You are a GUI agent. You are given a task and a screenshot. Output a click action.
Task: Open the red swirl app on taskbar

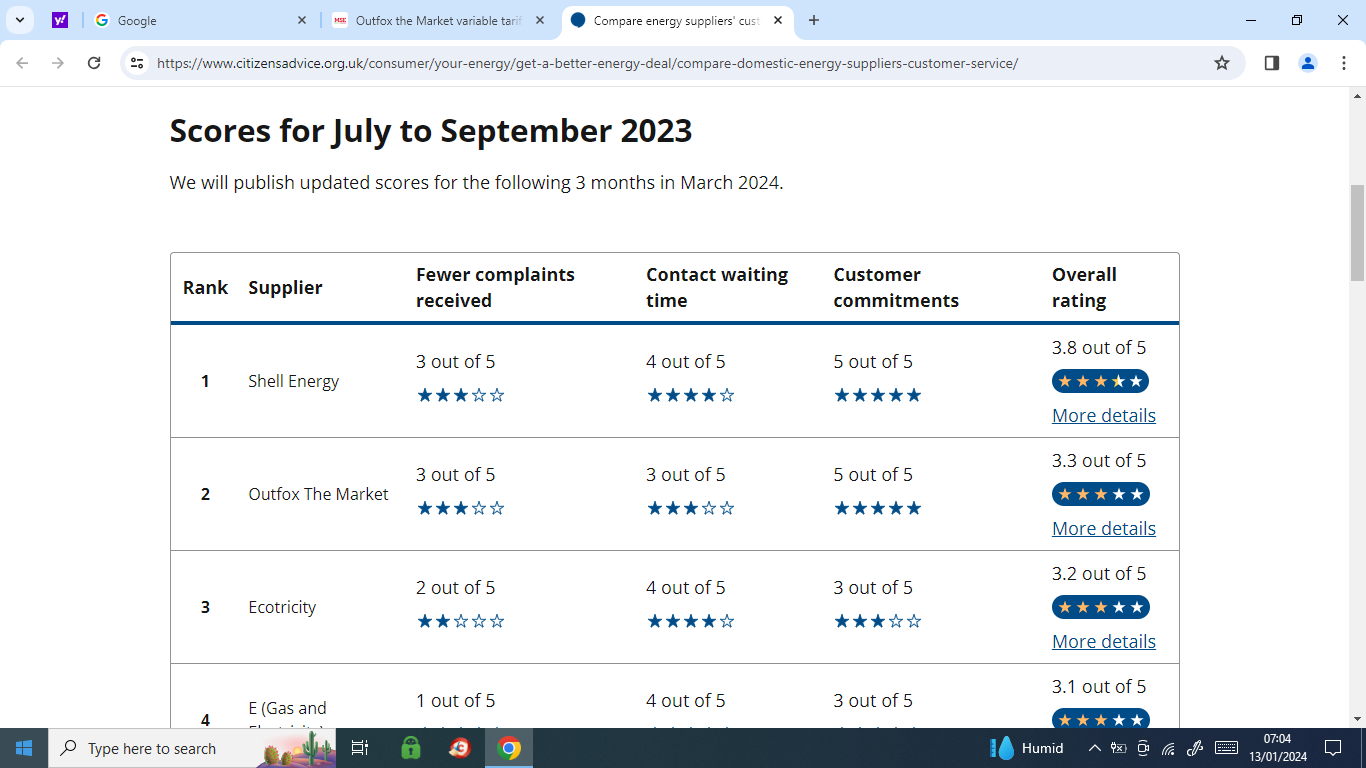(x=460, y=748)
